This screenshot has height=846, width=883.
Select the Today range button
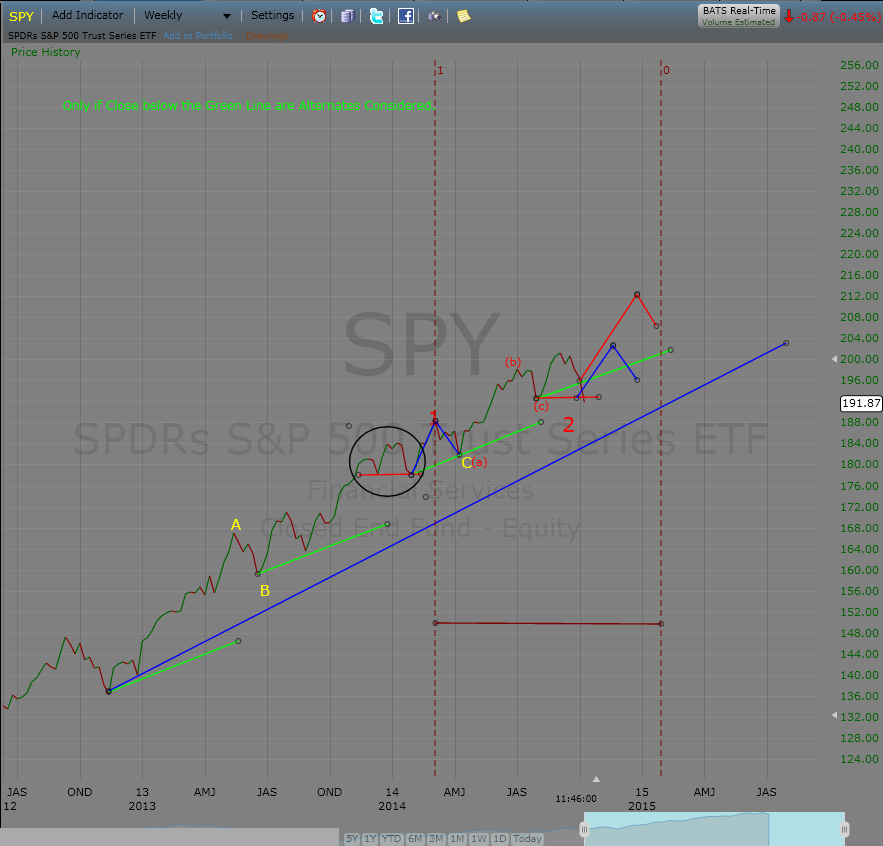527,839
